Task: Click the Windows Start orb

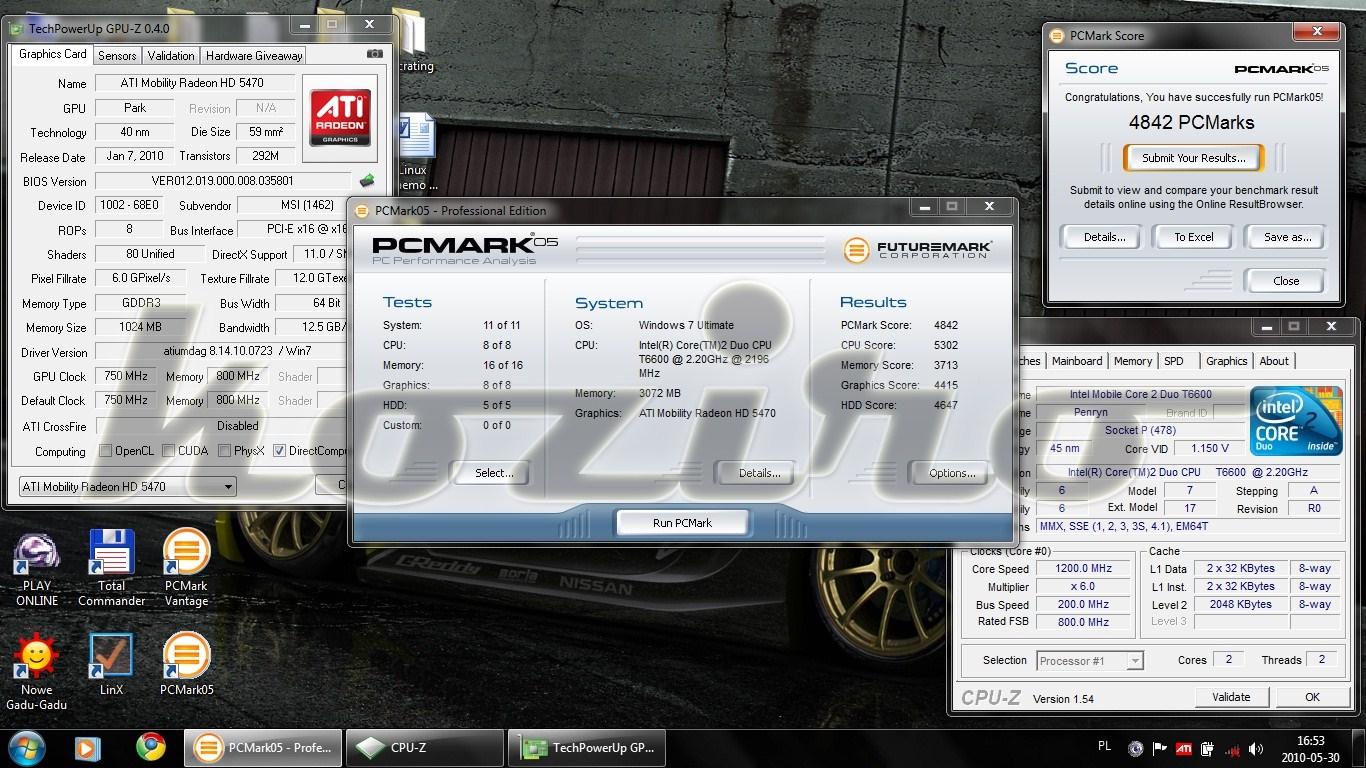Action: click(27, 747)
